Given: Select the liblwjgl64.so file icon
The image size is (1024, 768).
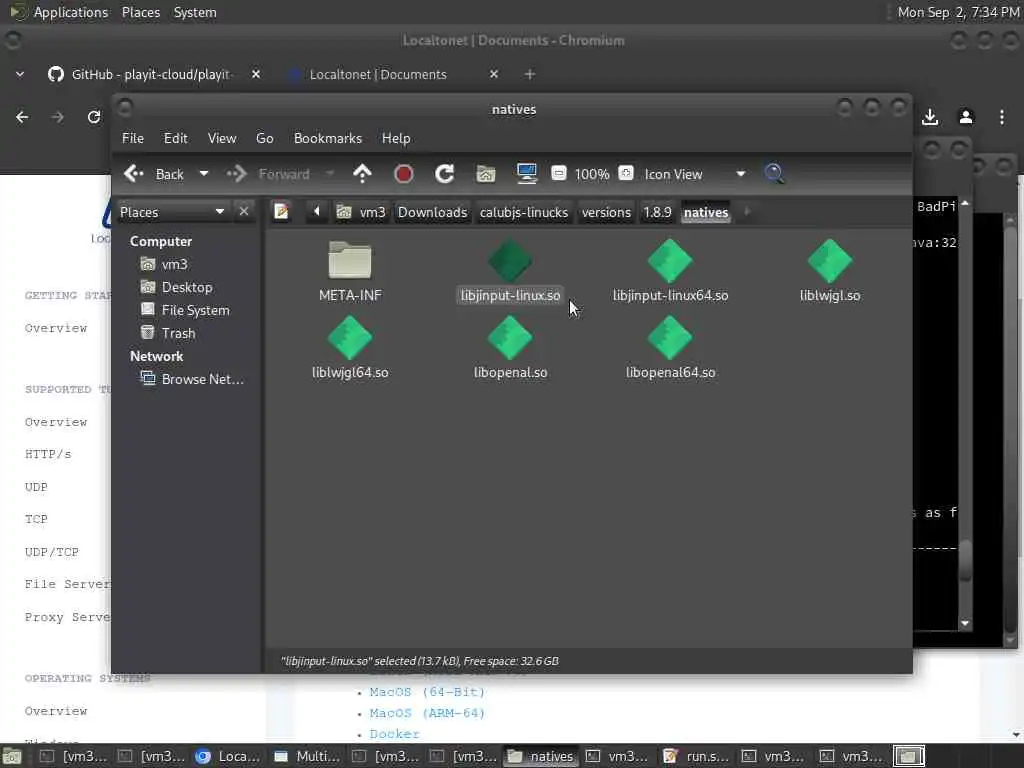Looking at the screenshot, I should click(x=350, y=338).
